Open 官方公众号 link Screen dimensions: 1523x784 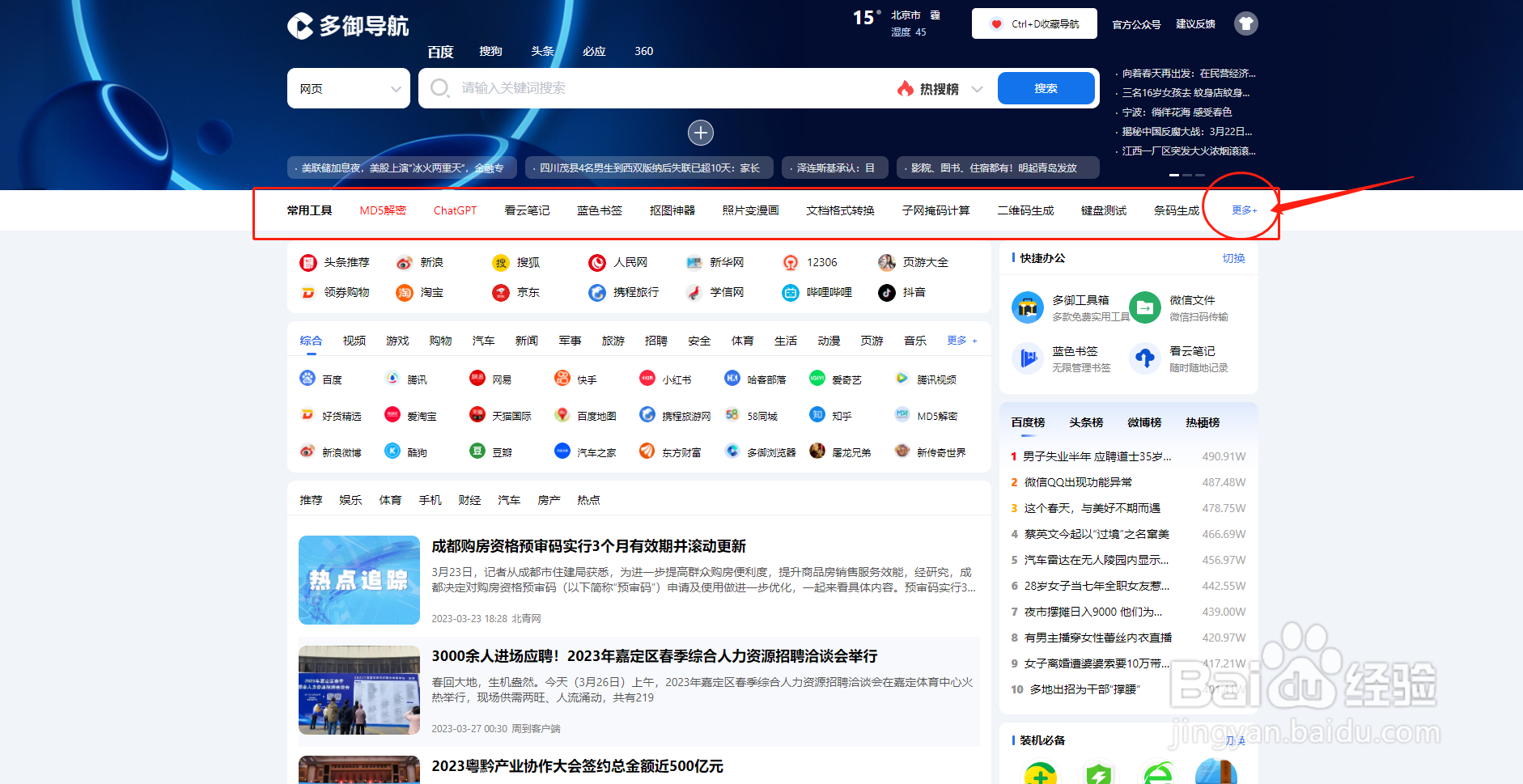(x=1136, y=24)
